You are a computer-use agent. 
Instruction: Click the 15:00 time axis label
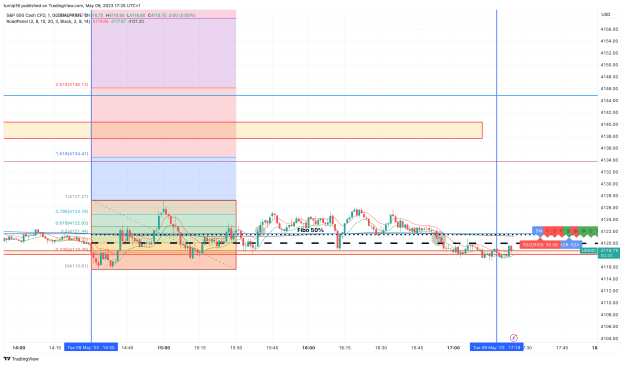point(163,348)
